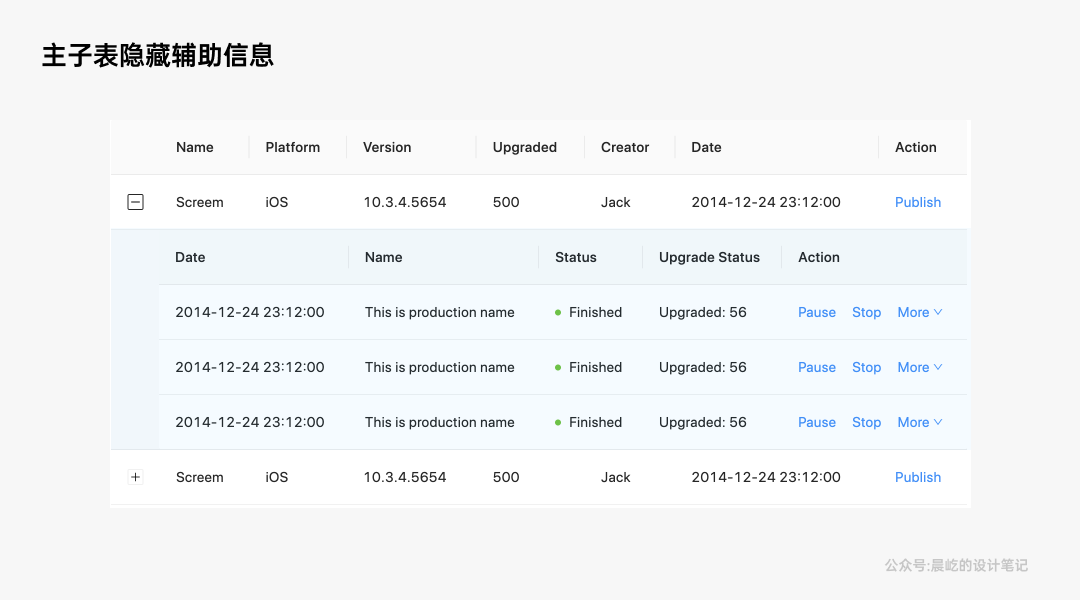Collapse the expanded first Screem row
This screenshot has height=600, width=1080.
(x=136, y=202)
